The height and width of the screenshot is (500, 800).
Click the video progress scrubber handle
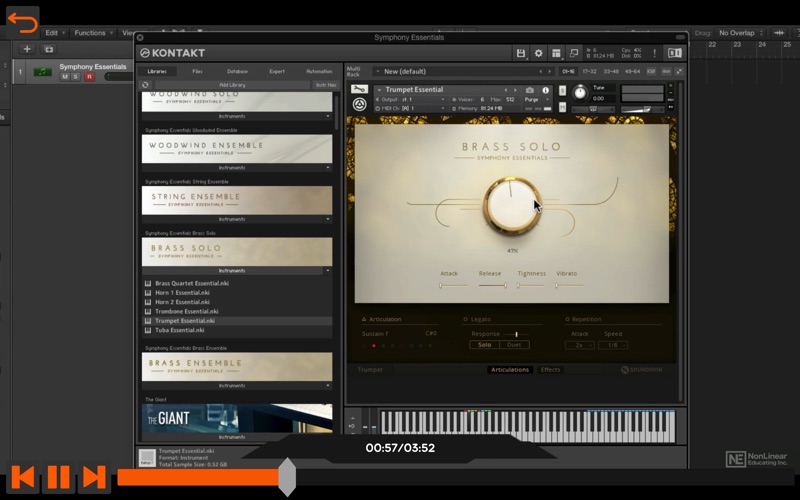coord(287,477)
